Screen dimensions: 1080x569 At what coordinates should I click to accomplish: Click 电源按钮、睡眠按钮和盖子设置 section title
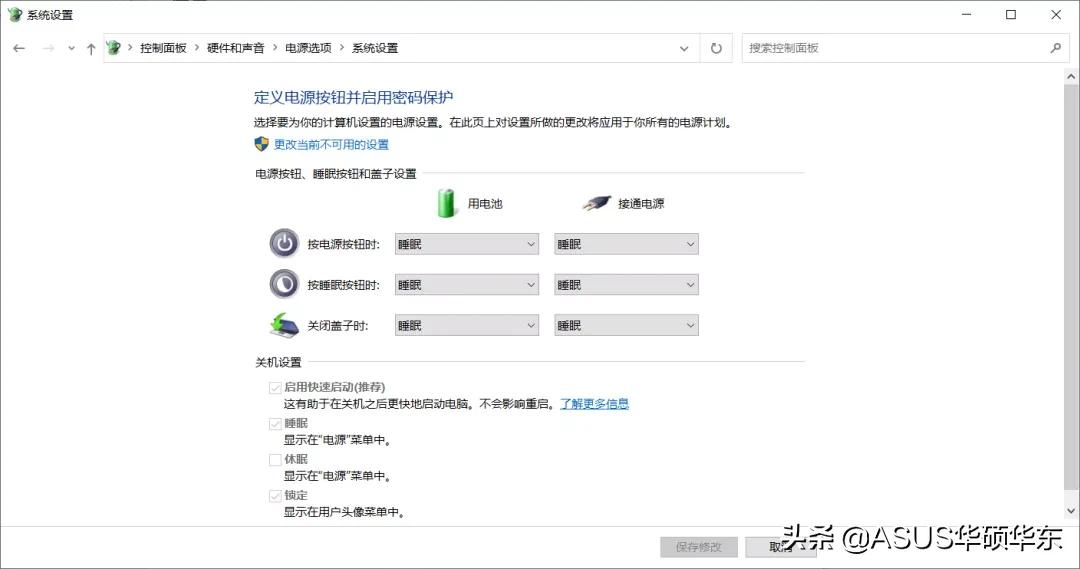[x=335, y=174]
